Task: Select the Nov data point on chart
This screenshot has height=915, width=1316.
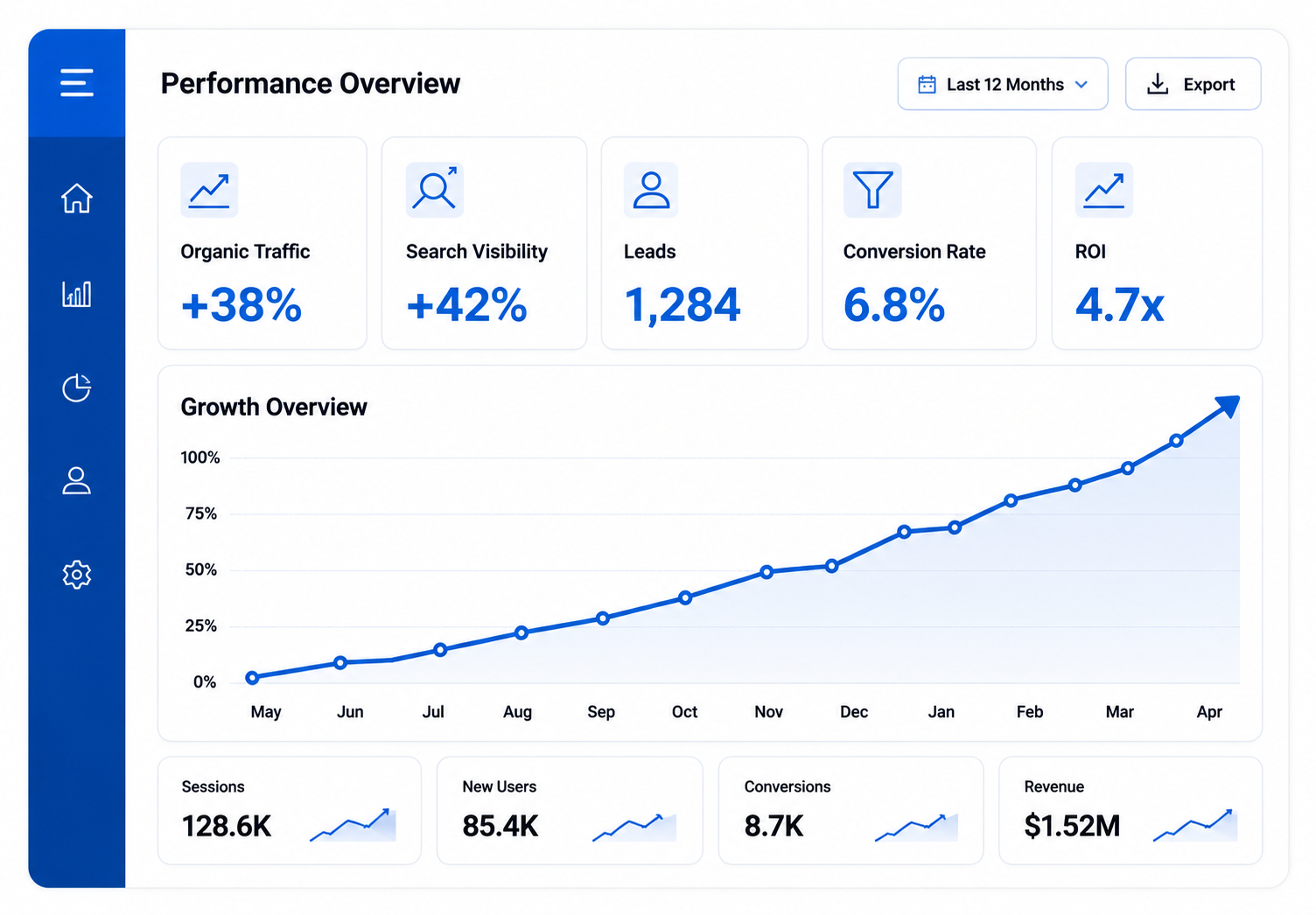Action: (x=766, y=572)
